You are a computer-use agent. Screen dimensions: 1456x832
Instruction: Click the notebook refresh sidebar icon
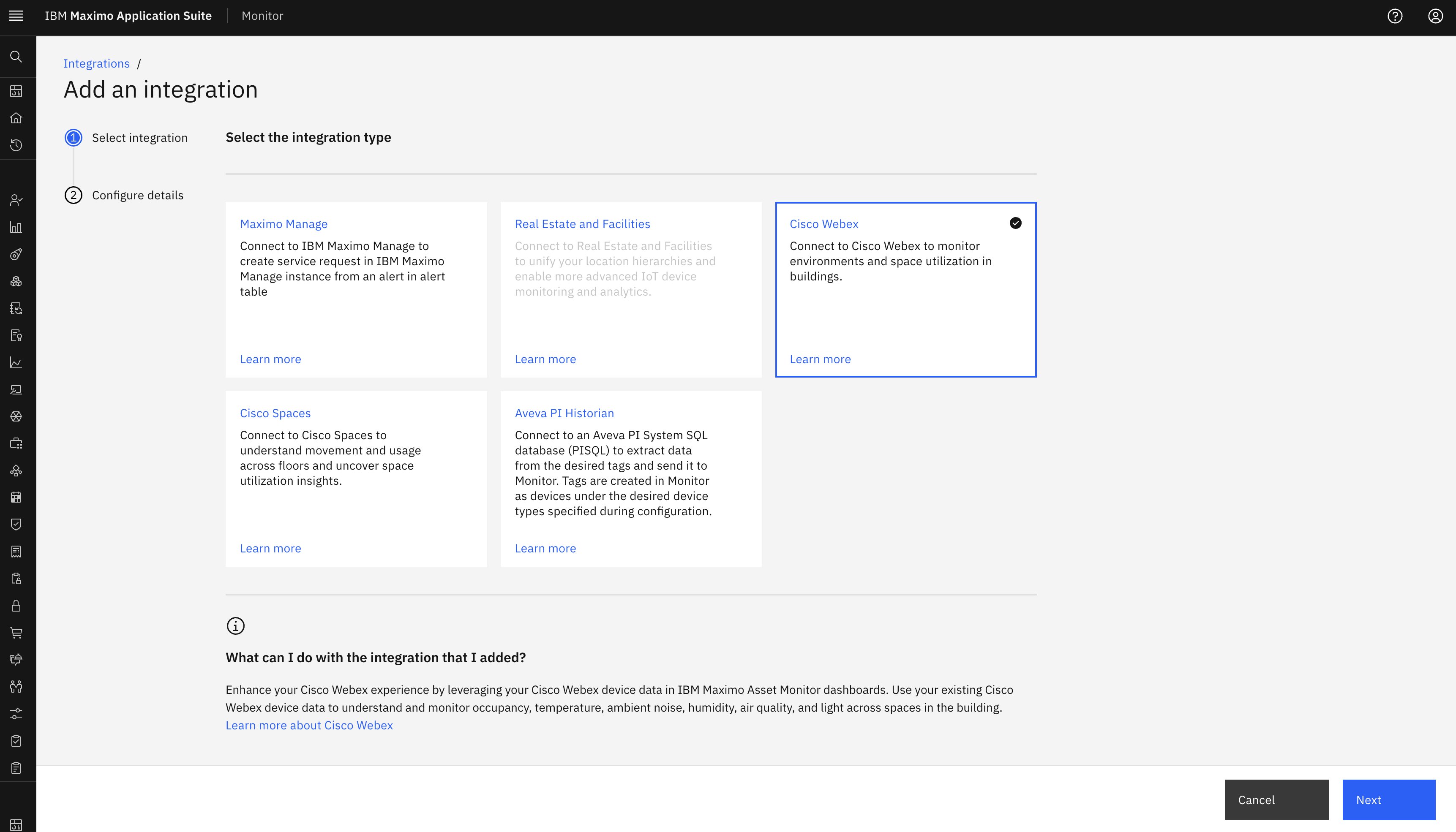16,309
